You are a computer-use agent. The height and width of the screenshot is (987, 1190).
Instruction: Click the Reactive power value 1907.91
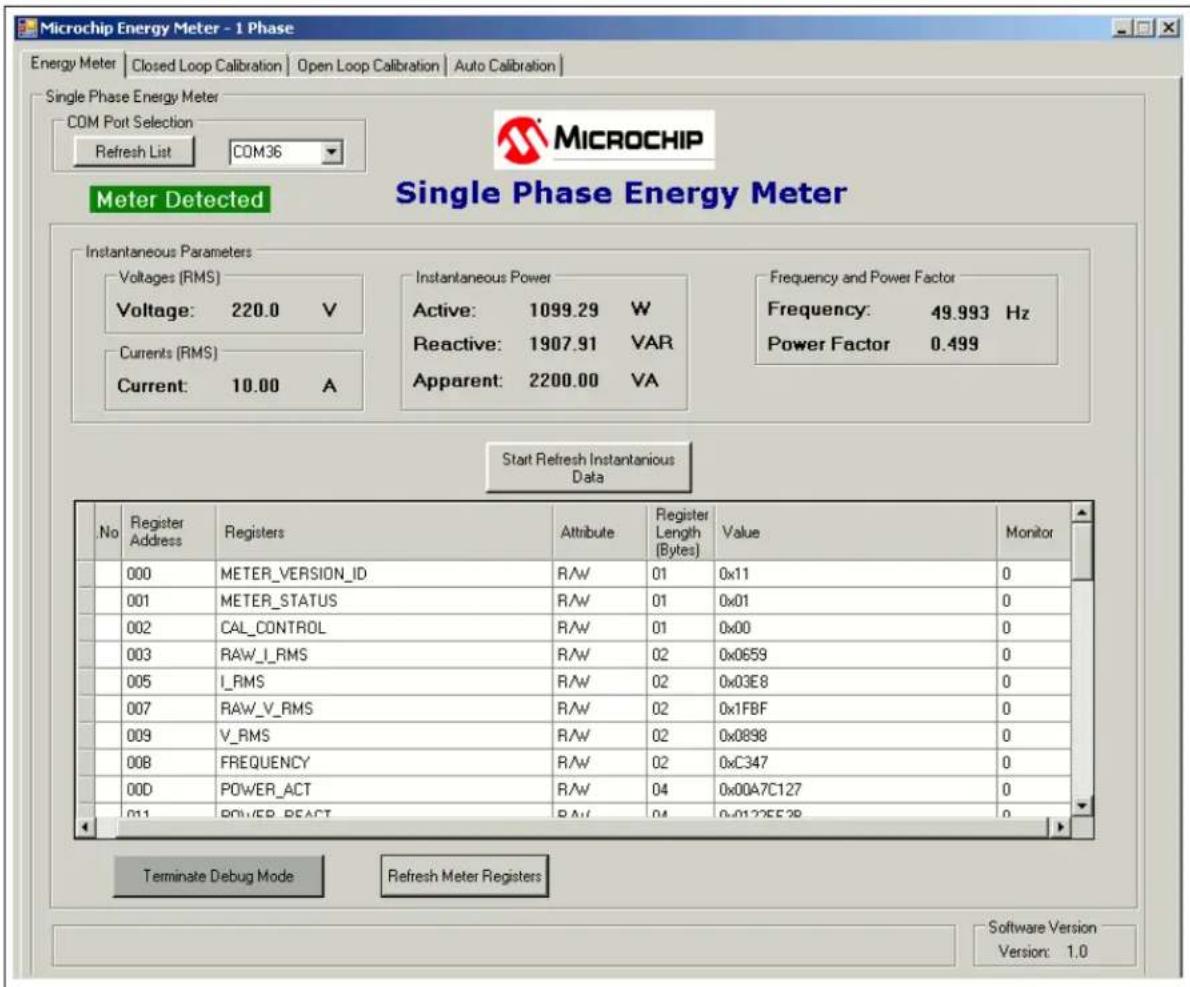[x=564, y=344]
